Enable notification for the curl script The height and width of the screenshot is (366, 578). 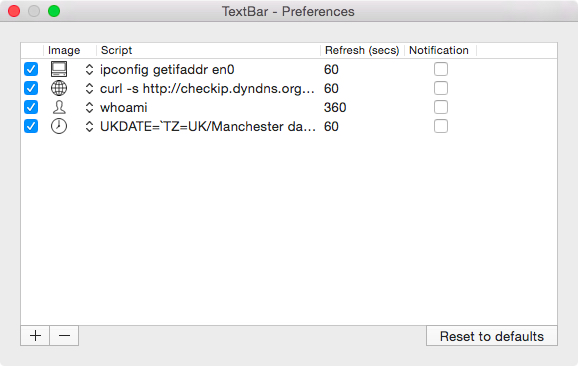441,88
